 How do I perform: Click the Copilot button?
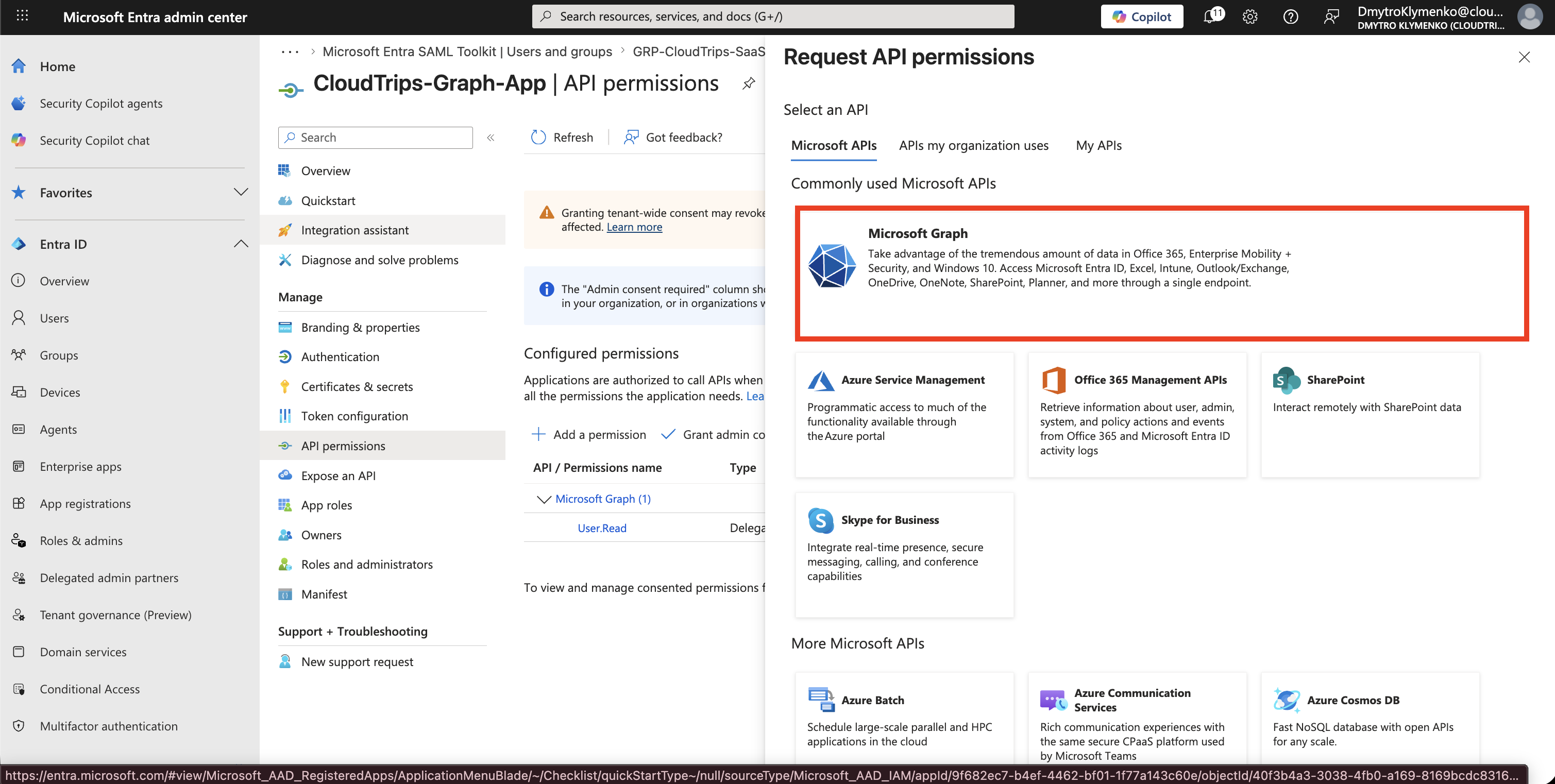tap(1141, 16)
